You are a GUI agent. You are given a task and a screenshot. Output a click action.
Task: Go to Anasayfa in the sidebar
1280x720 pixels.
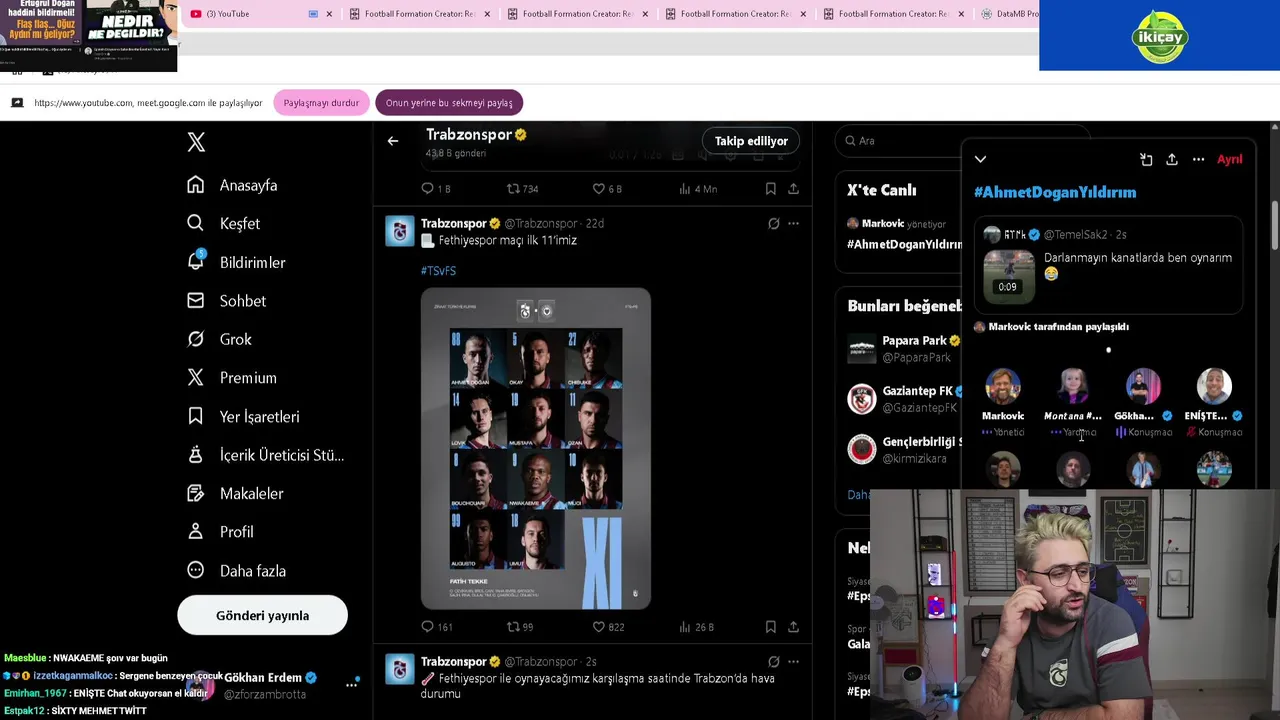[x=232, y=185]
